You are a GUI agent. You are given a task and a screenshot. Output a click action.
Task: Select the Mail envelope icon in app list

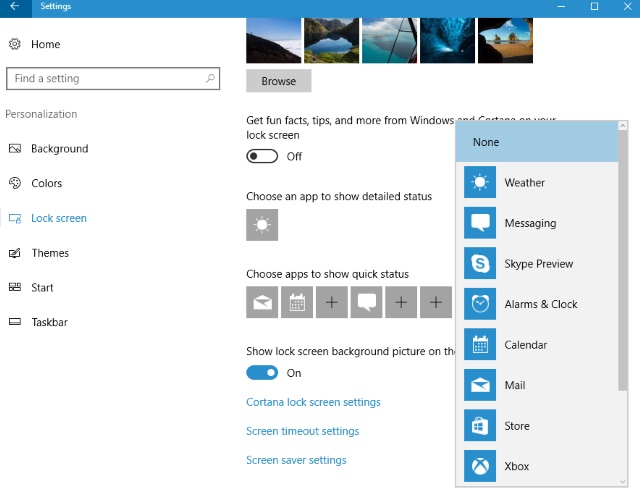point(480,385)
